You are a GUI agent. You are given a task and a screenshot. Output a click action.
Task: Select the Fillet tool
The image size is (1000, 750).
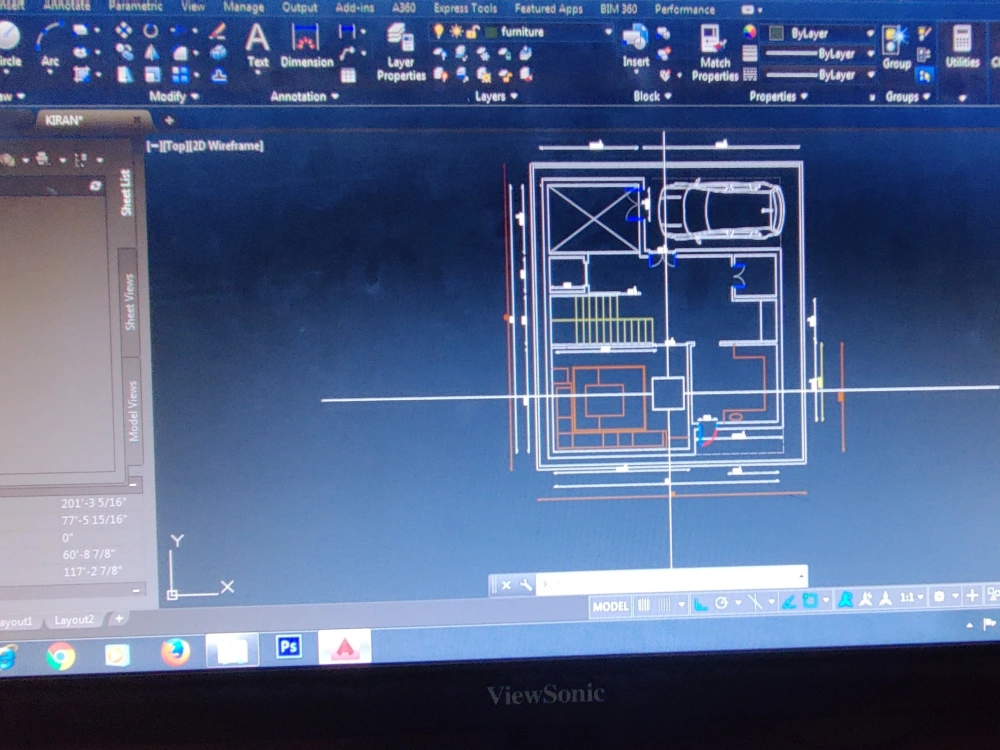[x=180, y=53]
